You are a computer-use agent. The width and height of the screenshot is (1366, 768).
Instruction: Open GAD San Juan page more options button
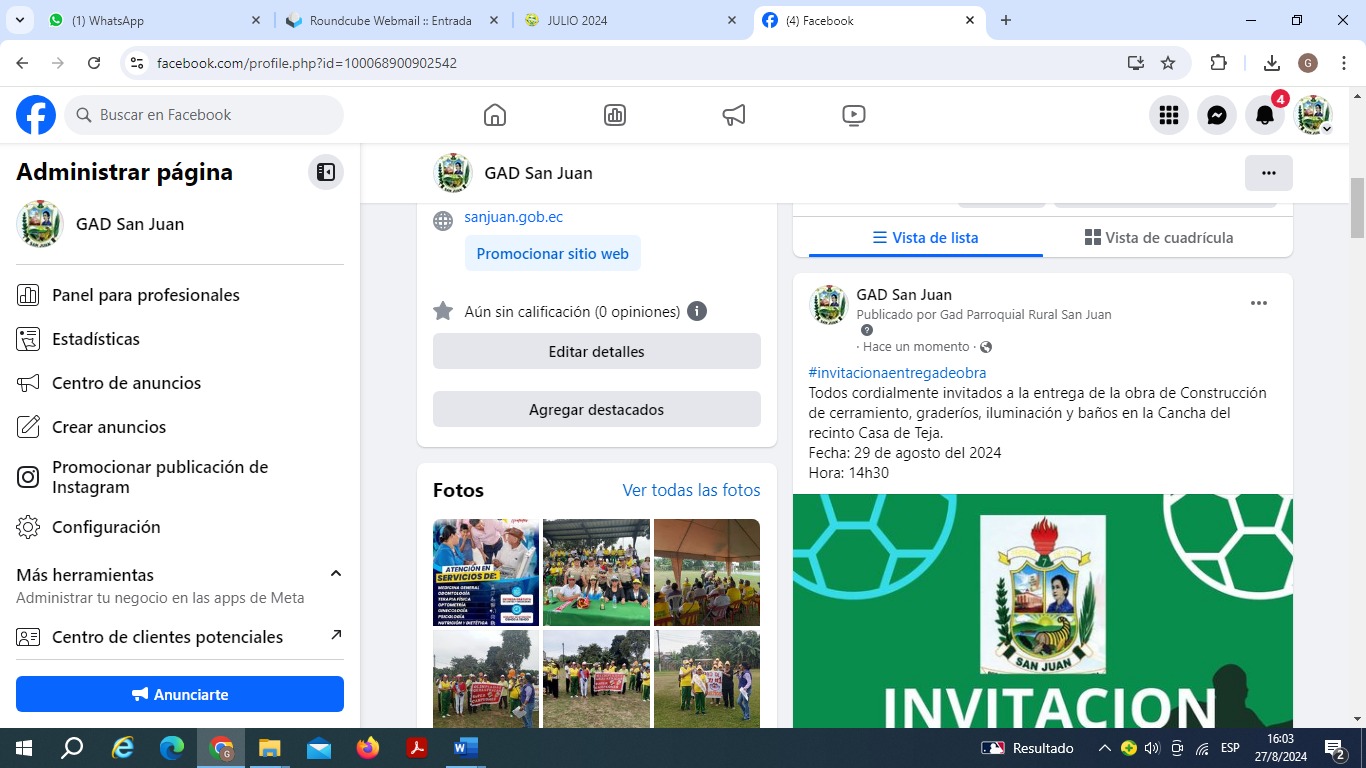[1268, 173]
